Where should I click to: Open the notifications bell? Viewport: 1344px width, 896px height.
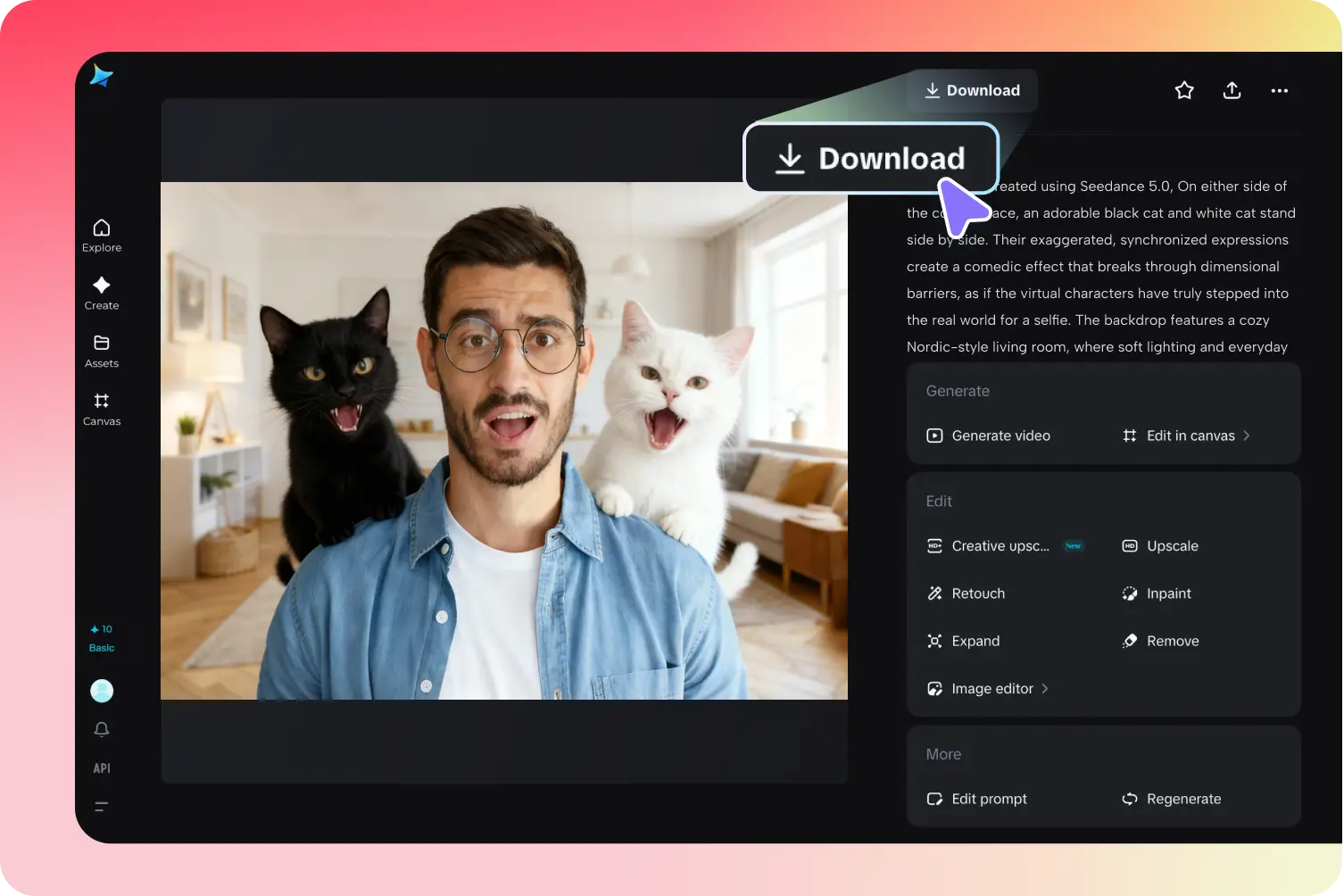(102, 729)
